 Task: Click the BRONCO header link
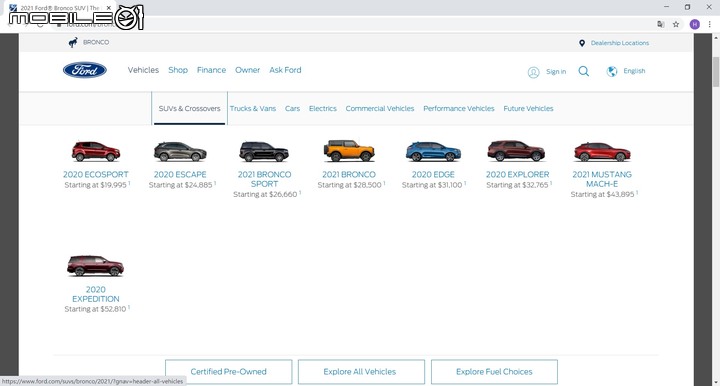[x=96, y=42]
